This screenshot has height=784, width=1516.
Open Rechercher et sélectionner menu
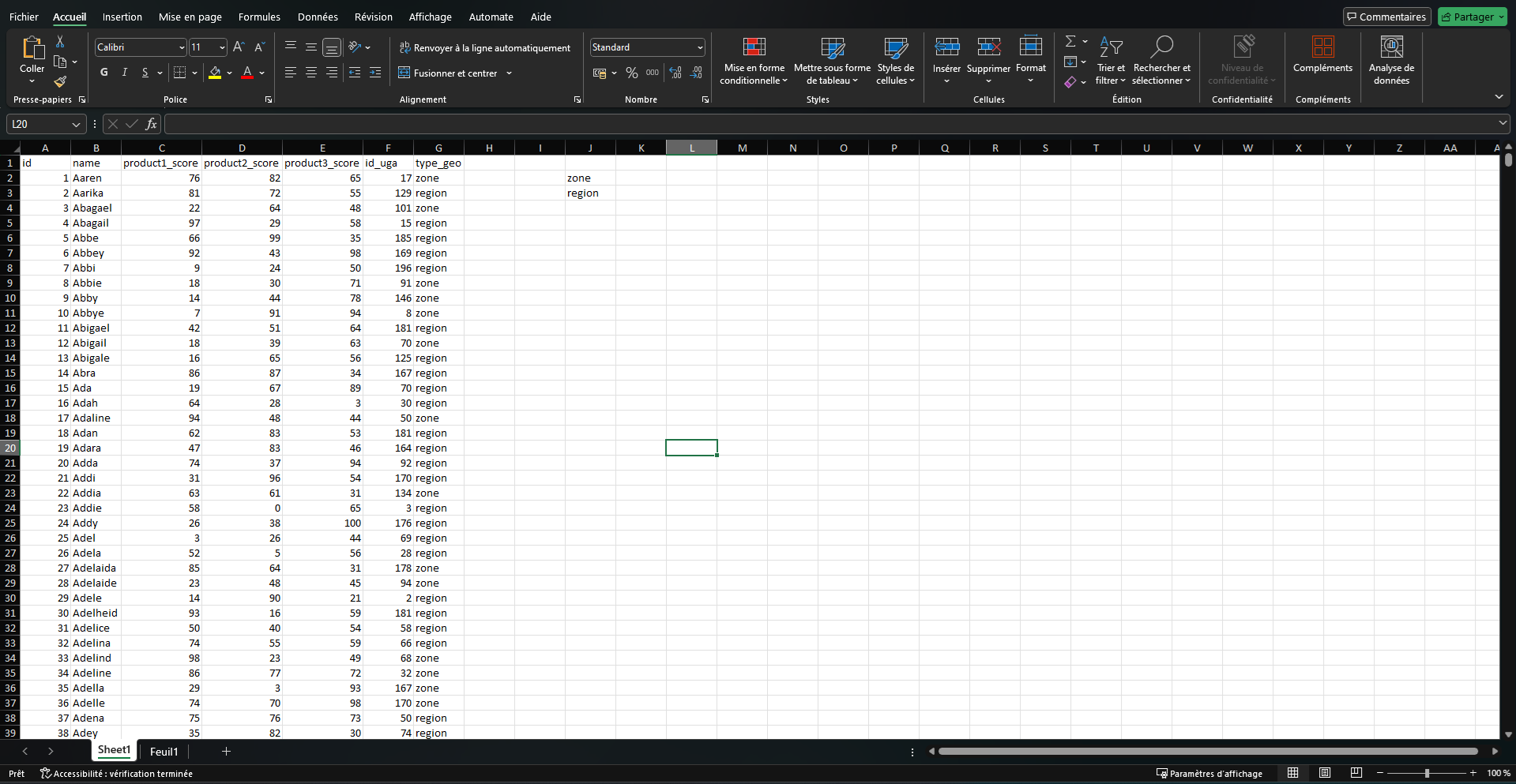(1161, 61)
